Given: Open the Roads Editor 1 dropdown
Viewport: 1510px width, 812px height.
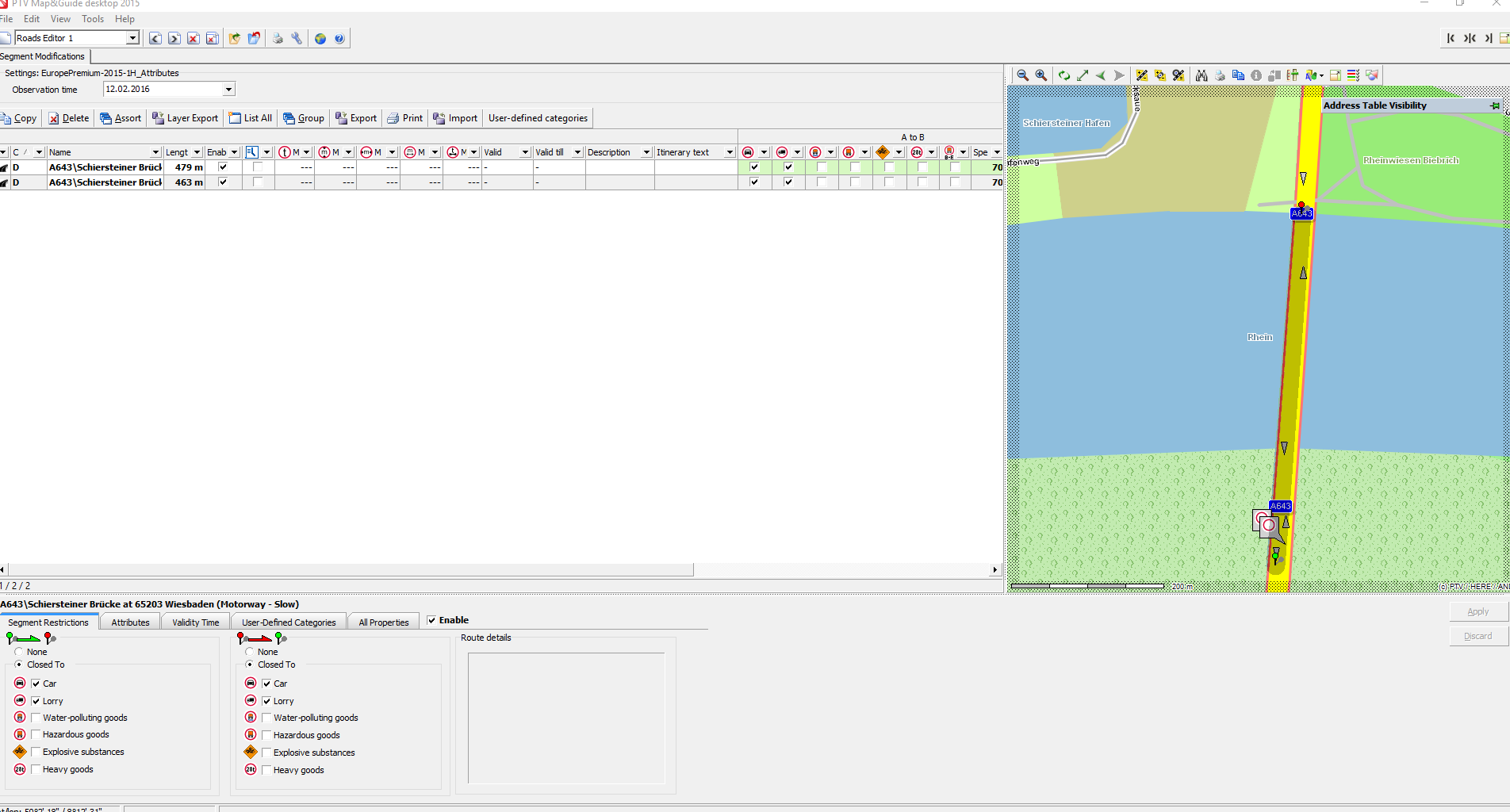Looking at the screenshot, I should pos(132,38).
